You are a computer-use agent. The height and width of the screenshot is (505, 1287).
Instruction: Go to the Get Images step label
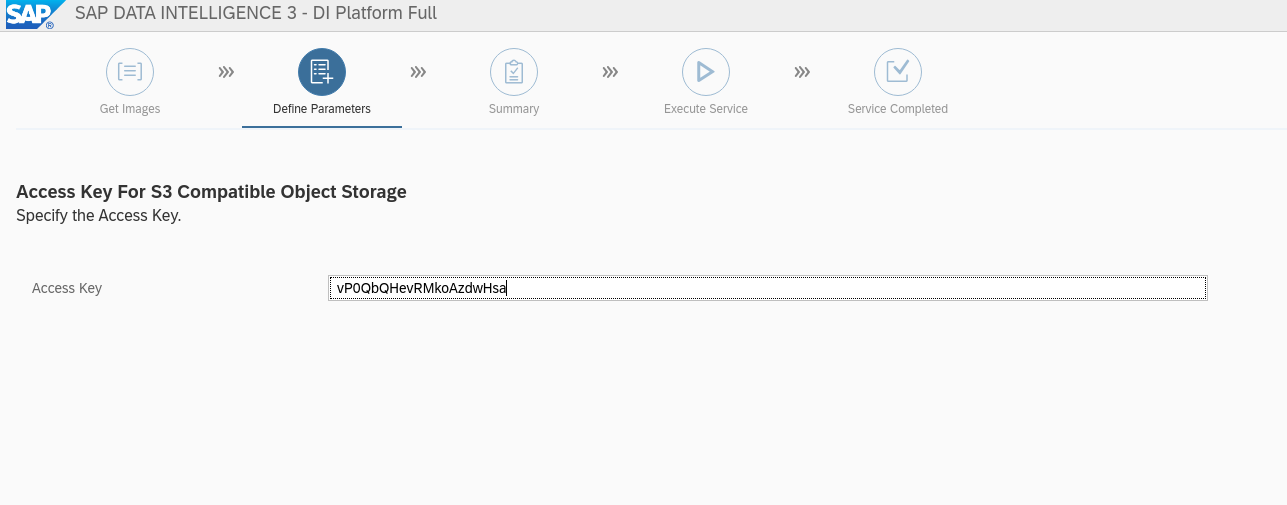130,109
